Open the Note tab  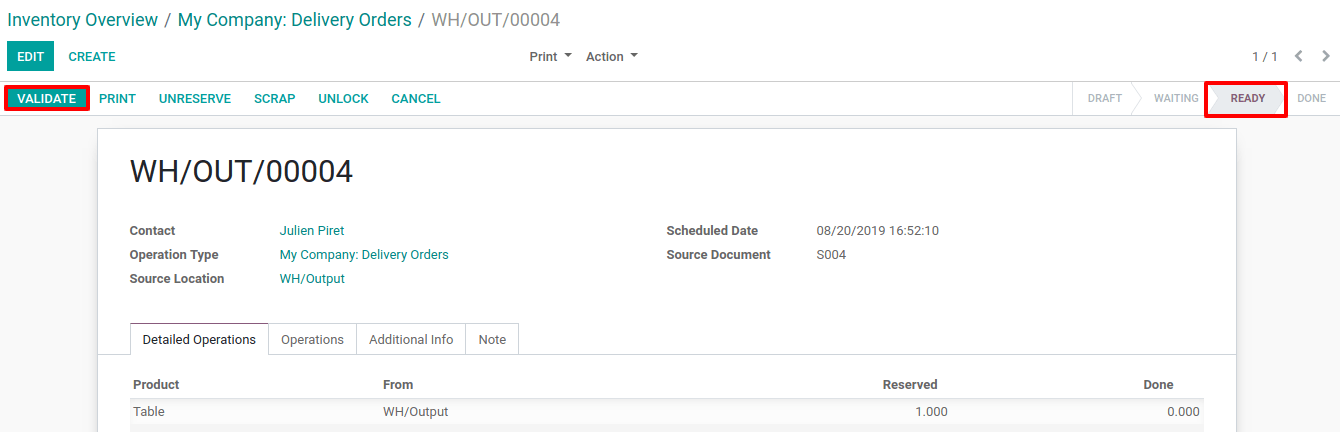pyautogui.click(x=492, y=339)
